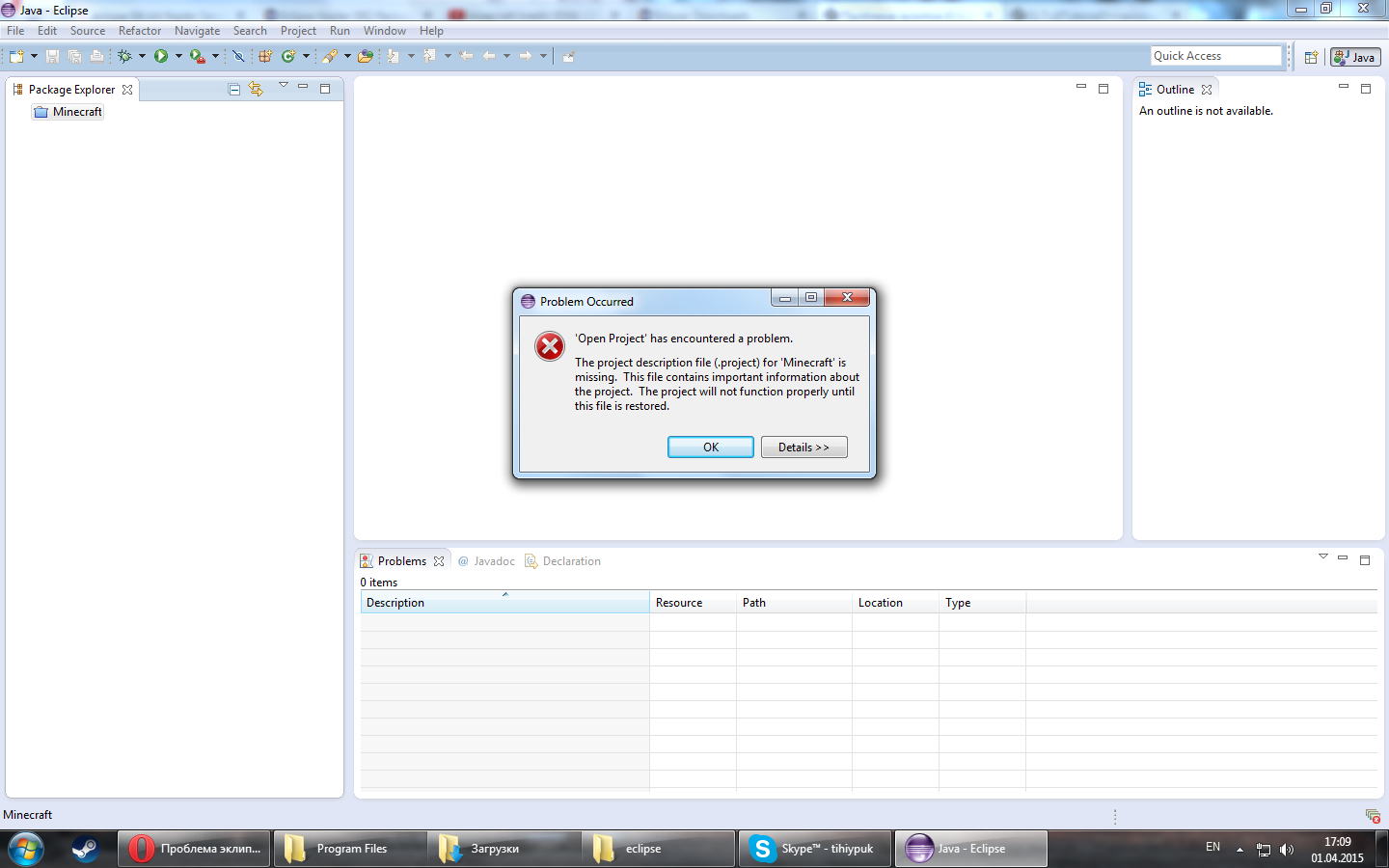
Task: Maximize the Outline panel
Action: click(1365, 89)
